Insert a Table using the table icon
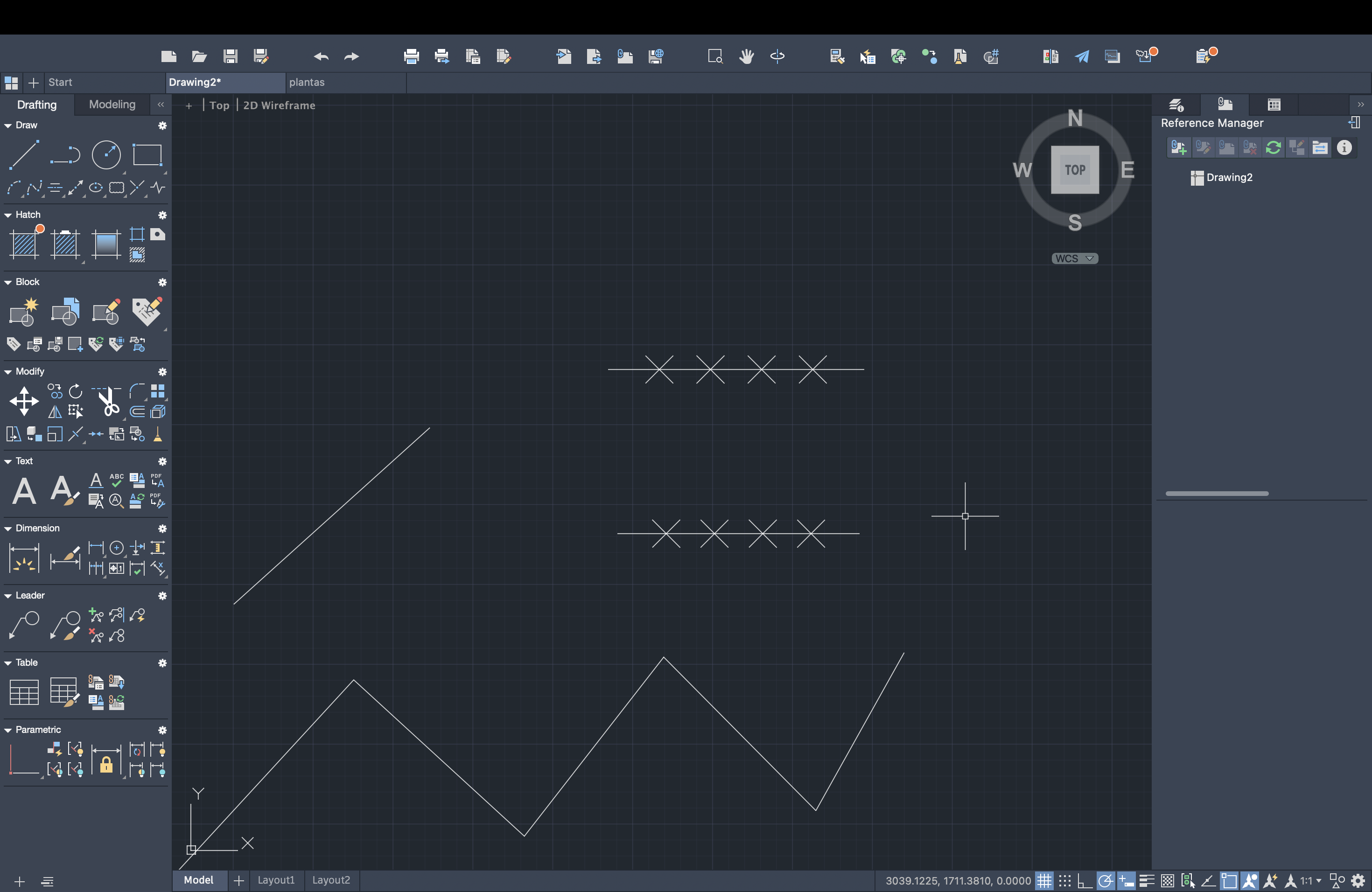The height and width of the screenshot is (892, 1372). pos(24,692)
